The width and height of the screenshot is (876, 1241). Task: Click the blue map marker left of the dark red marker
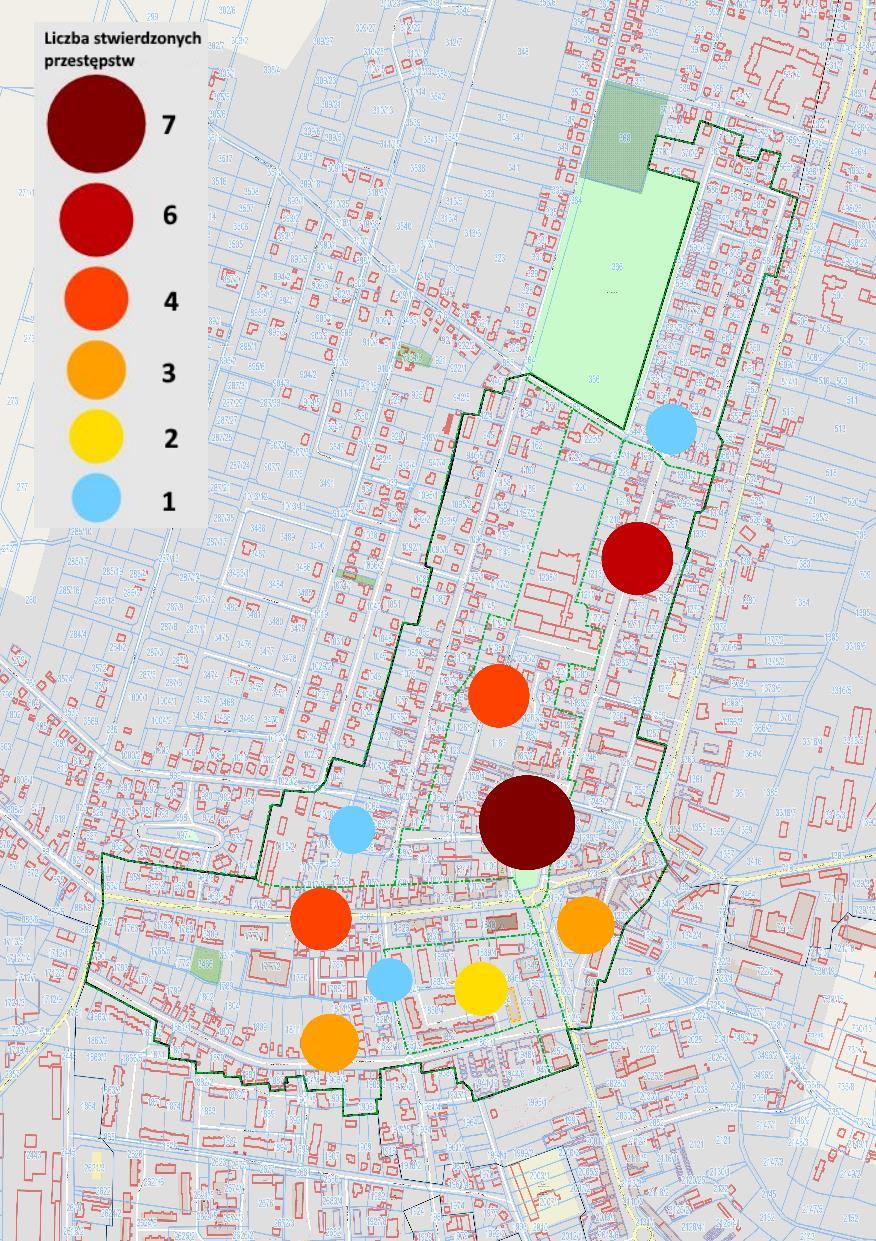coord(352,829)
